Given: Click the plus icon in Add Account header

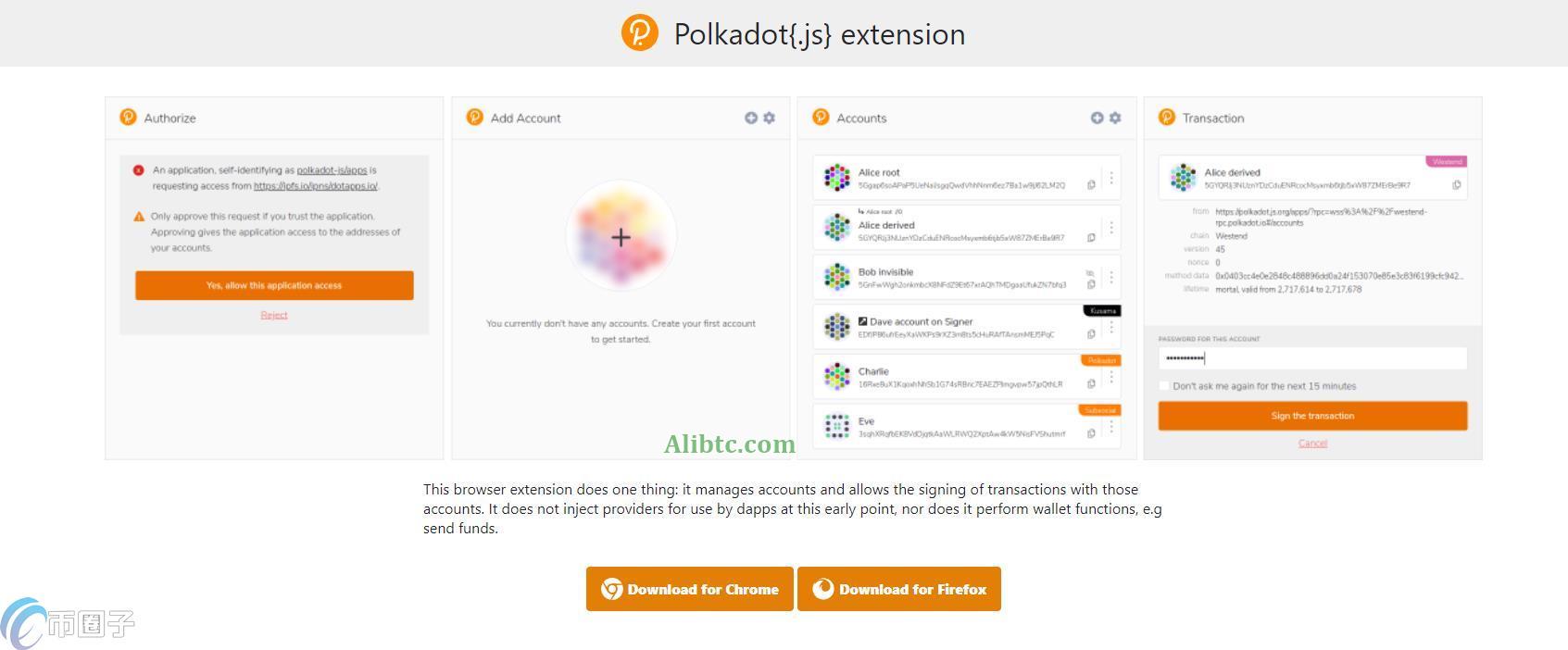Looking at the screenshot, I should (x=751, y=118).
